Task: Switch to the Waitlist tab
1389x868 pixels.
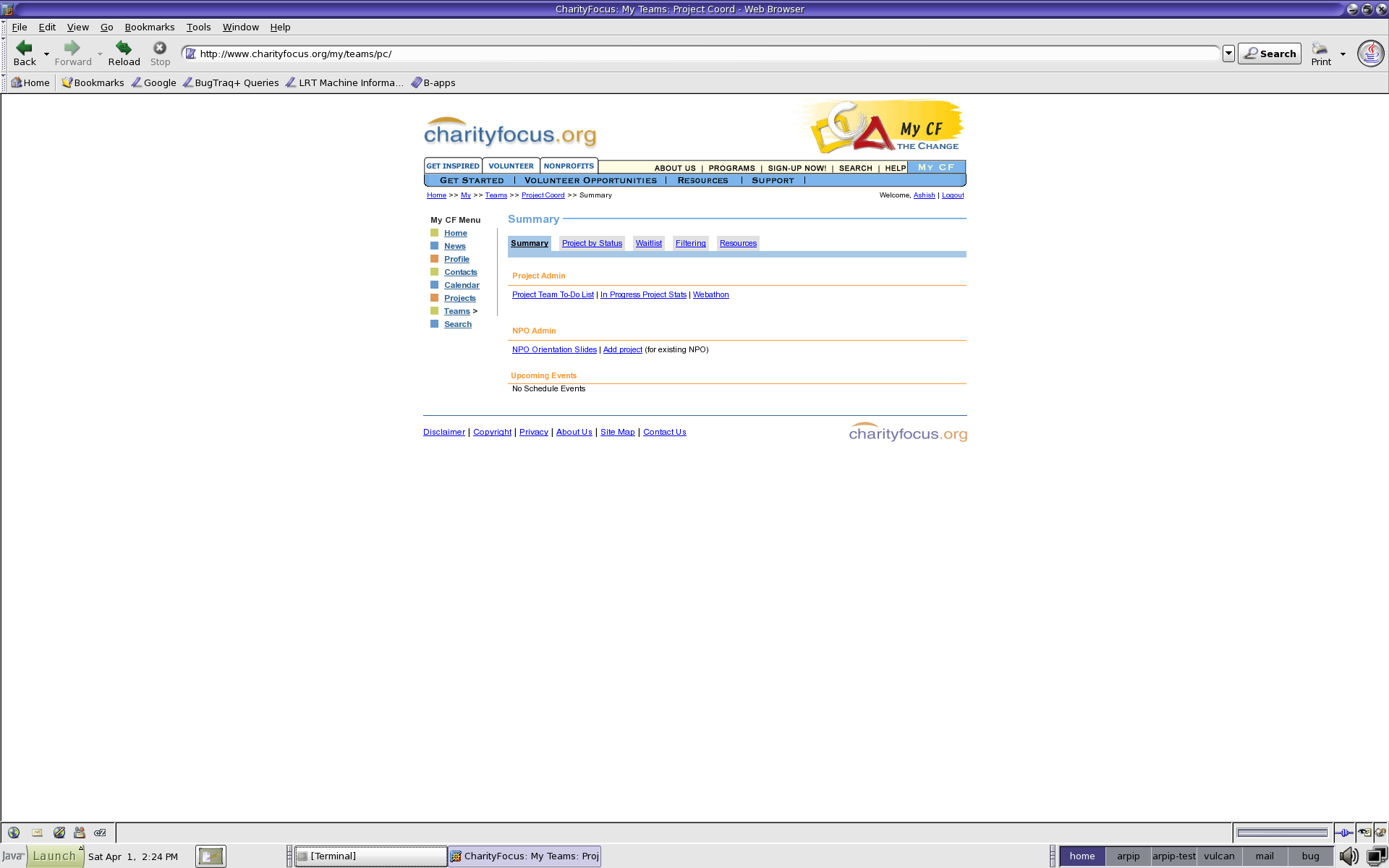Action: pos(649,243)
